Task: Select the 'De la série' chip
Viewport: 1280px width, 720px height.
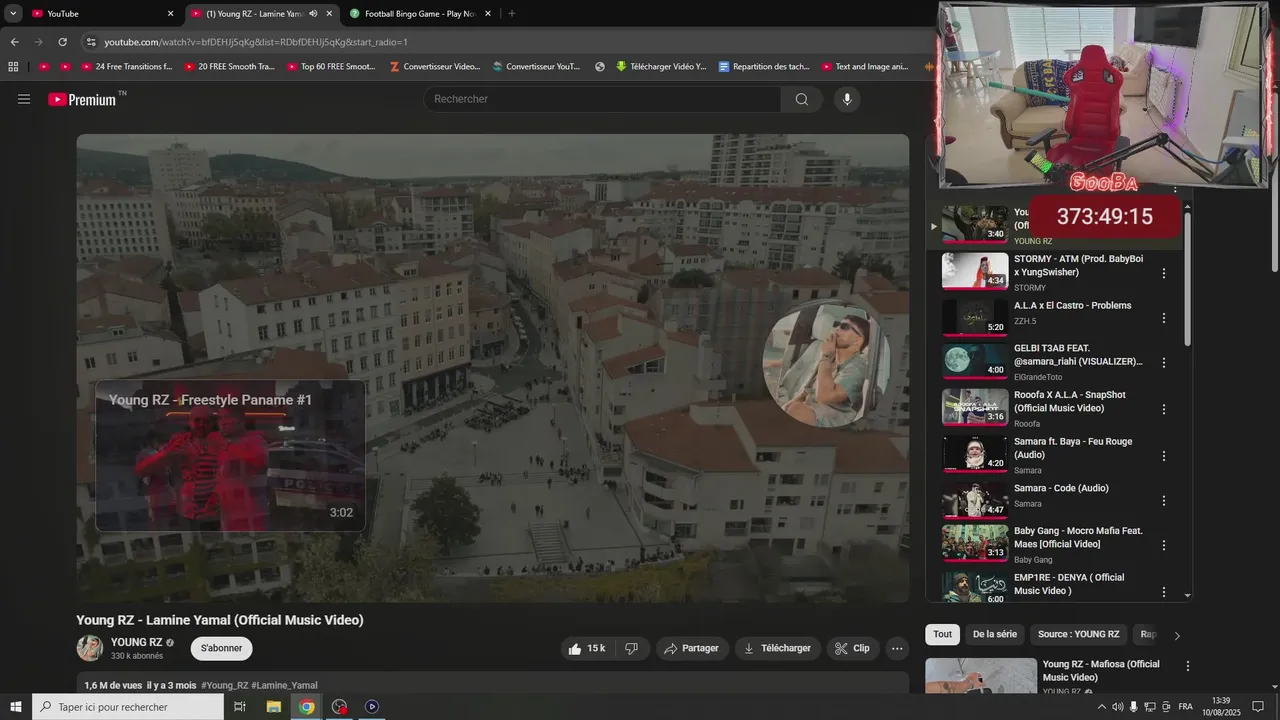Action: click(x=994, y=634)
